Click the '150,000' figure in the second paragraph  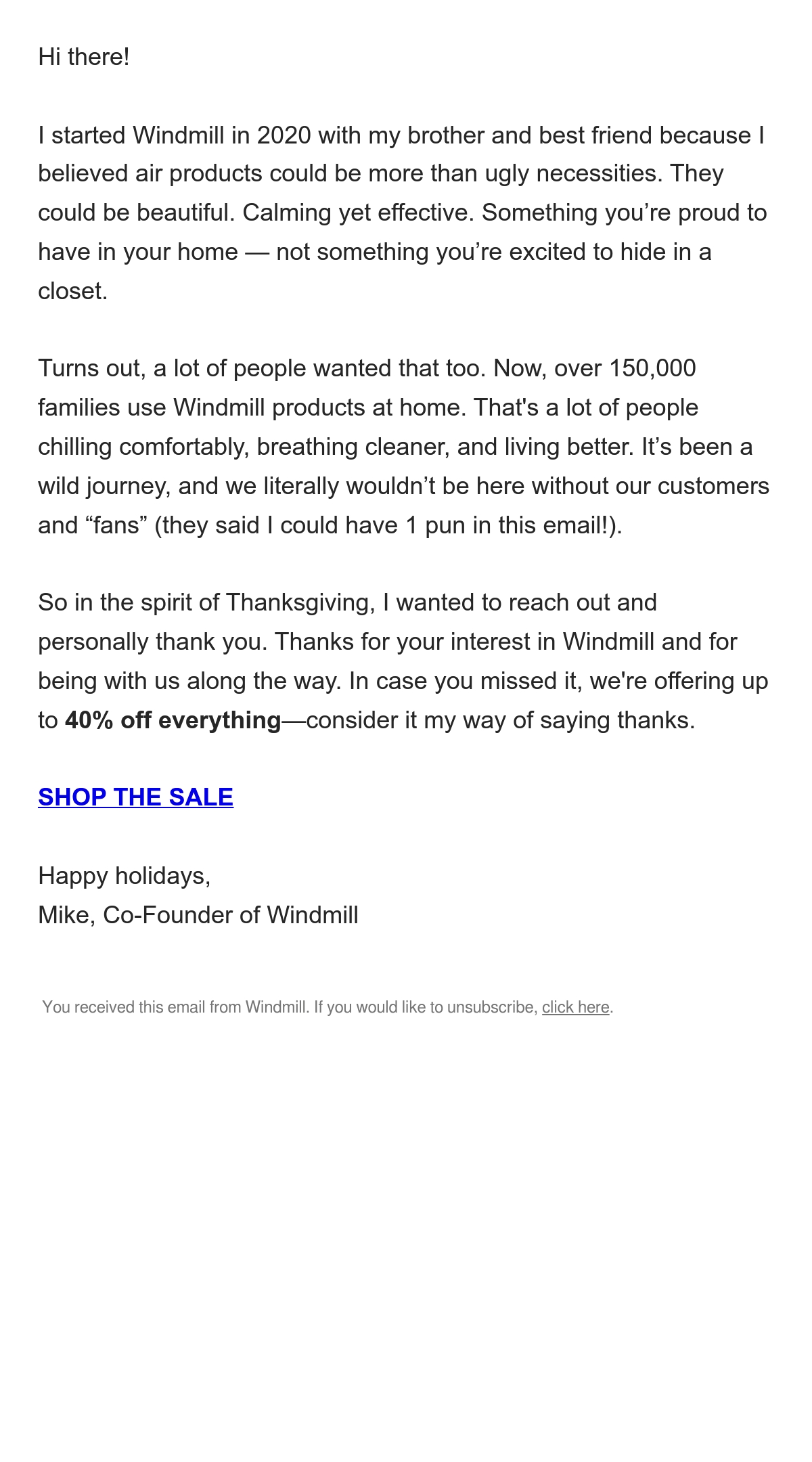point(652,368)
